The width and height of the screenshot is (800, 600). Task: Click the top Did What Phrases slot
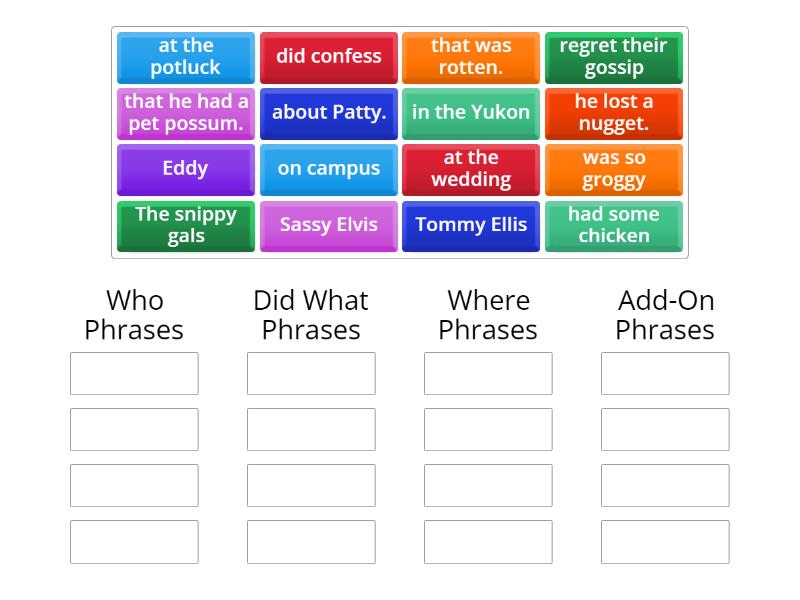click(x=311, y=373)
